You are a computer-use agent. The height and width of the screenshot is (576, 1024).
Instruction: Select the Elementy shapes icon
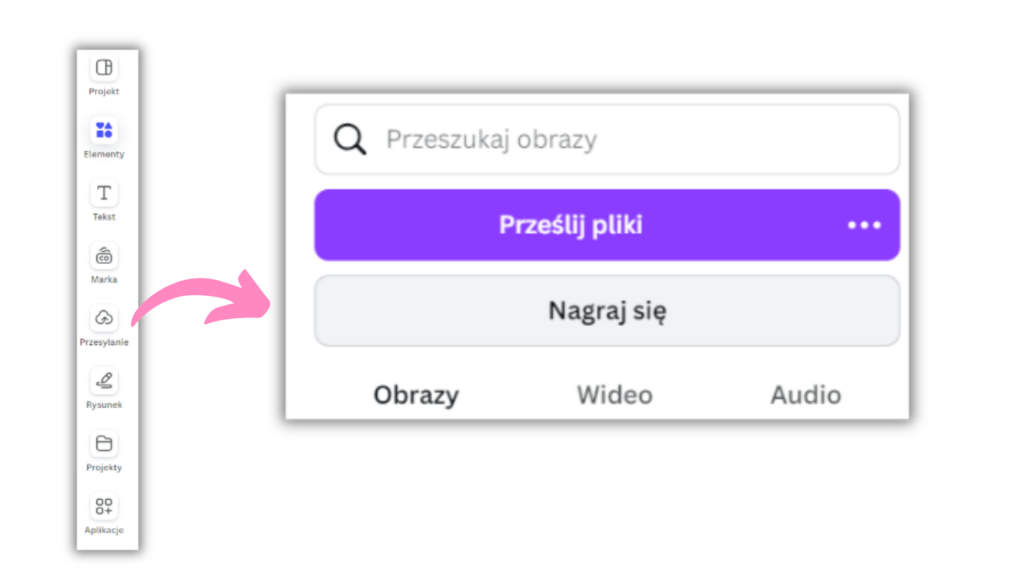click(104, 130)
